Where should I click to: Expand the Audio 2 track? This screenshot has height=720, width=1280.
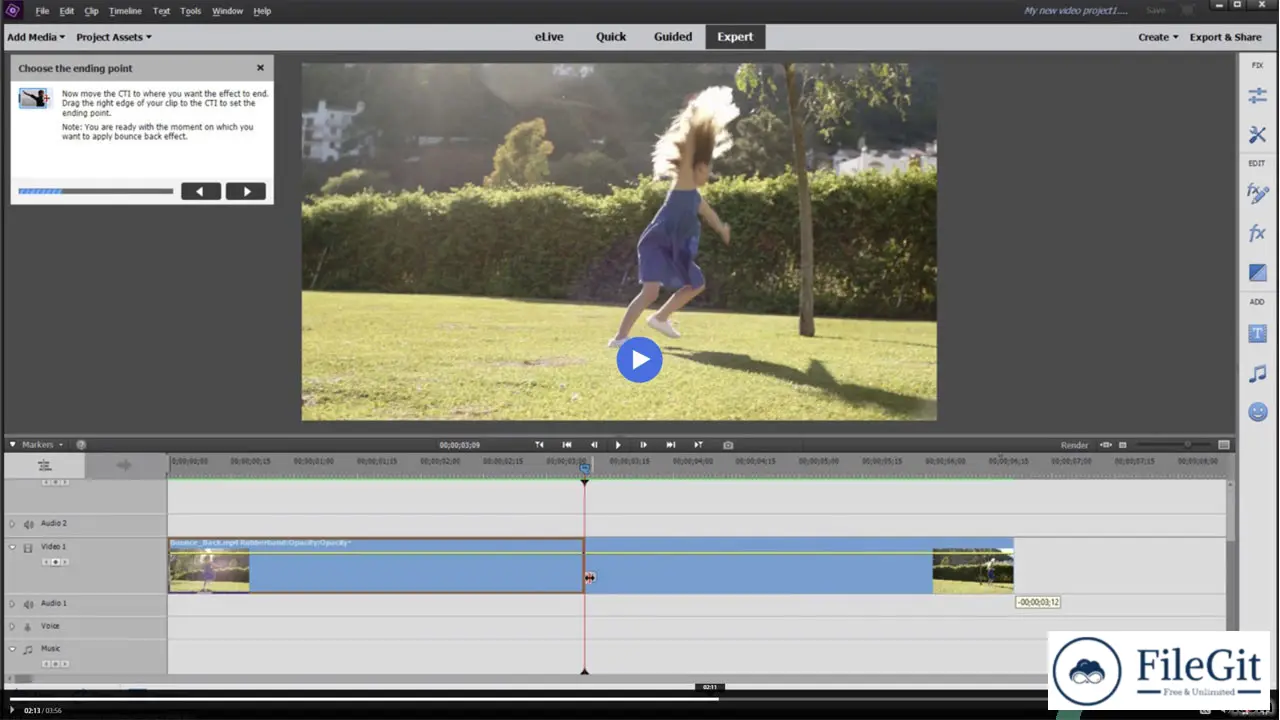click(x=12, y=524)
